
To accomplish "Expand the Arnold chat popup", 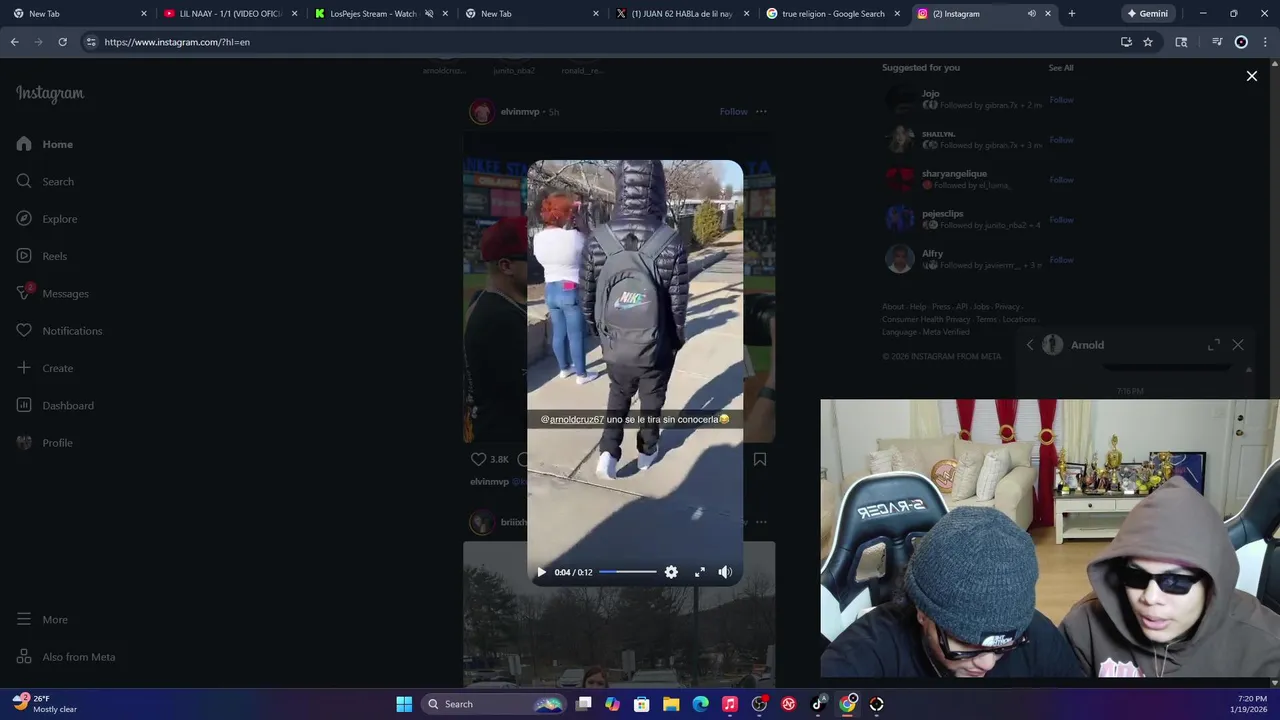I will 1214,345.
